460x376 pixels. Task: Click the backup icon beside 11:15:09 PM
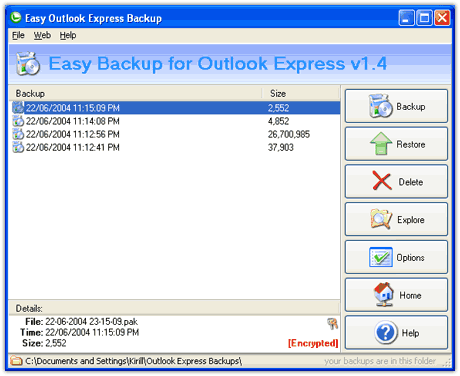click(x=18, y=108)
